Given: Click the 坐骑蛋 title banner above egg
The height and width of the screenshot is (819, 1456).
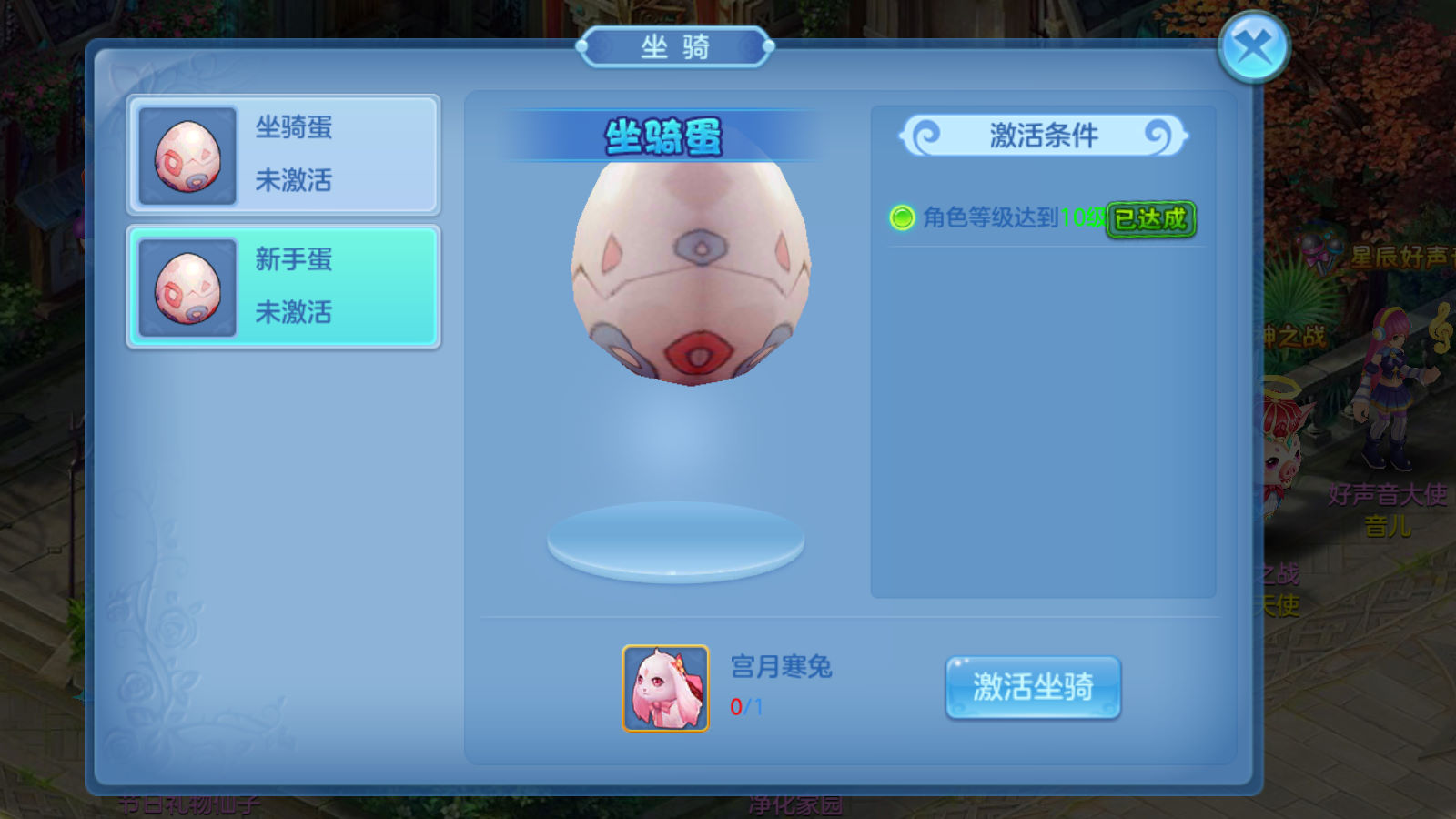Looking at the screenshot, I should pyautogui.click(x=663, y=136).
